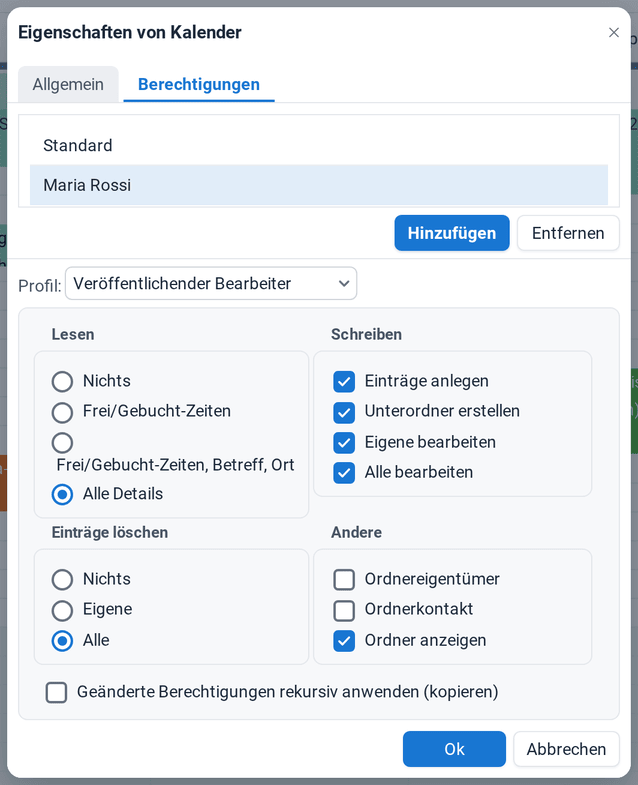Toggle Unterordner erstellen checkbox
Viewport: 638px width, 785px height.
pyautogui.click(x=344, y=412)
